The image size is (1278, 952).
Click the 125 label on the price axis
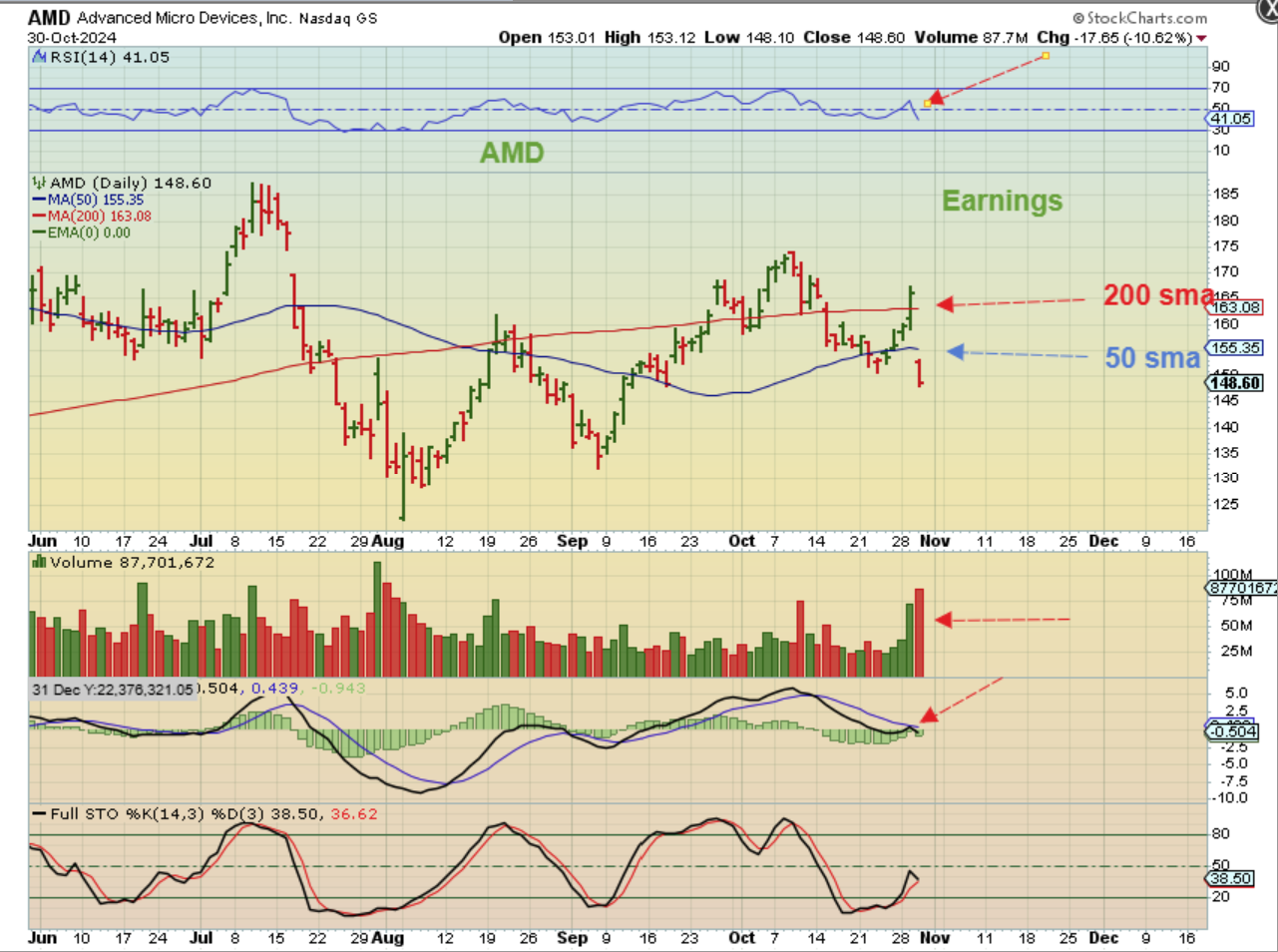click(x=1225, y=504)
